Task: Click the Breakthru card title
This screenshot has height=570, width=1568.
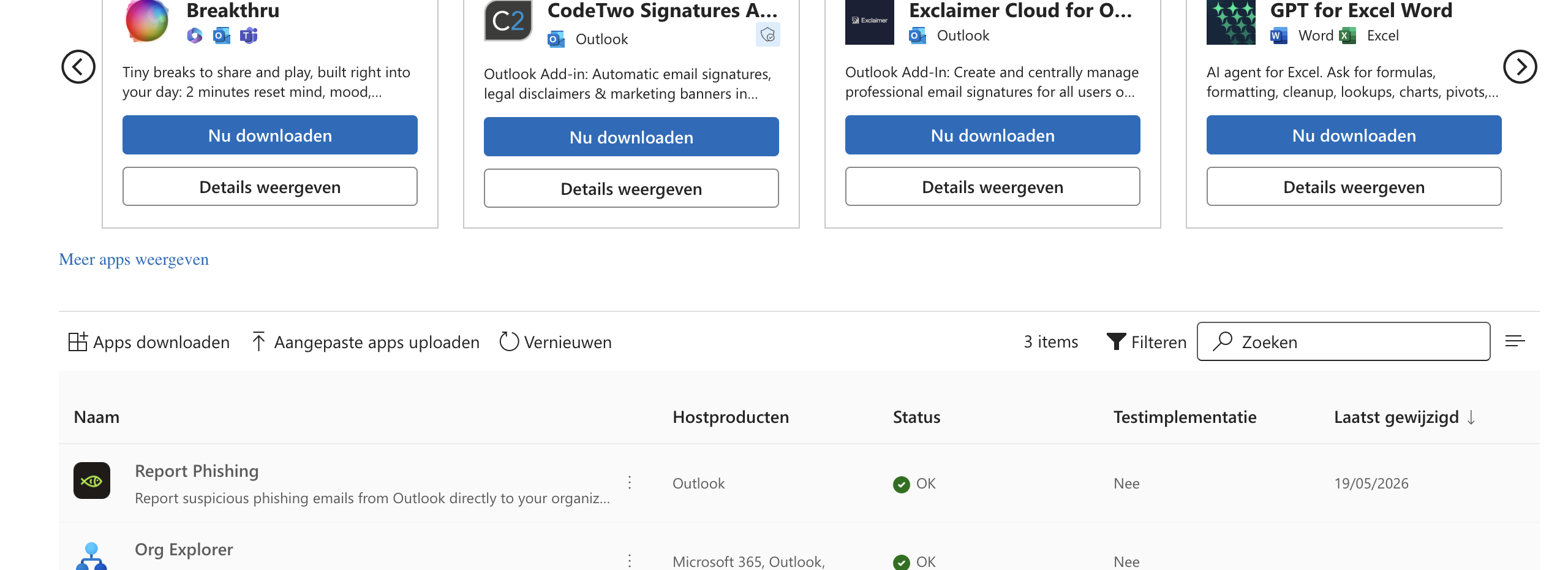Action: pos(233,10)
